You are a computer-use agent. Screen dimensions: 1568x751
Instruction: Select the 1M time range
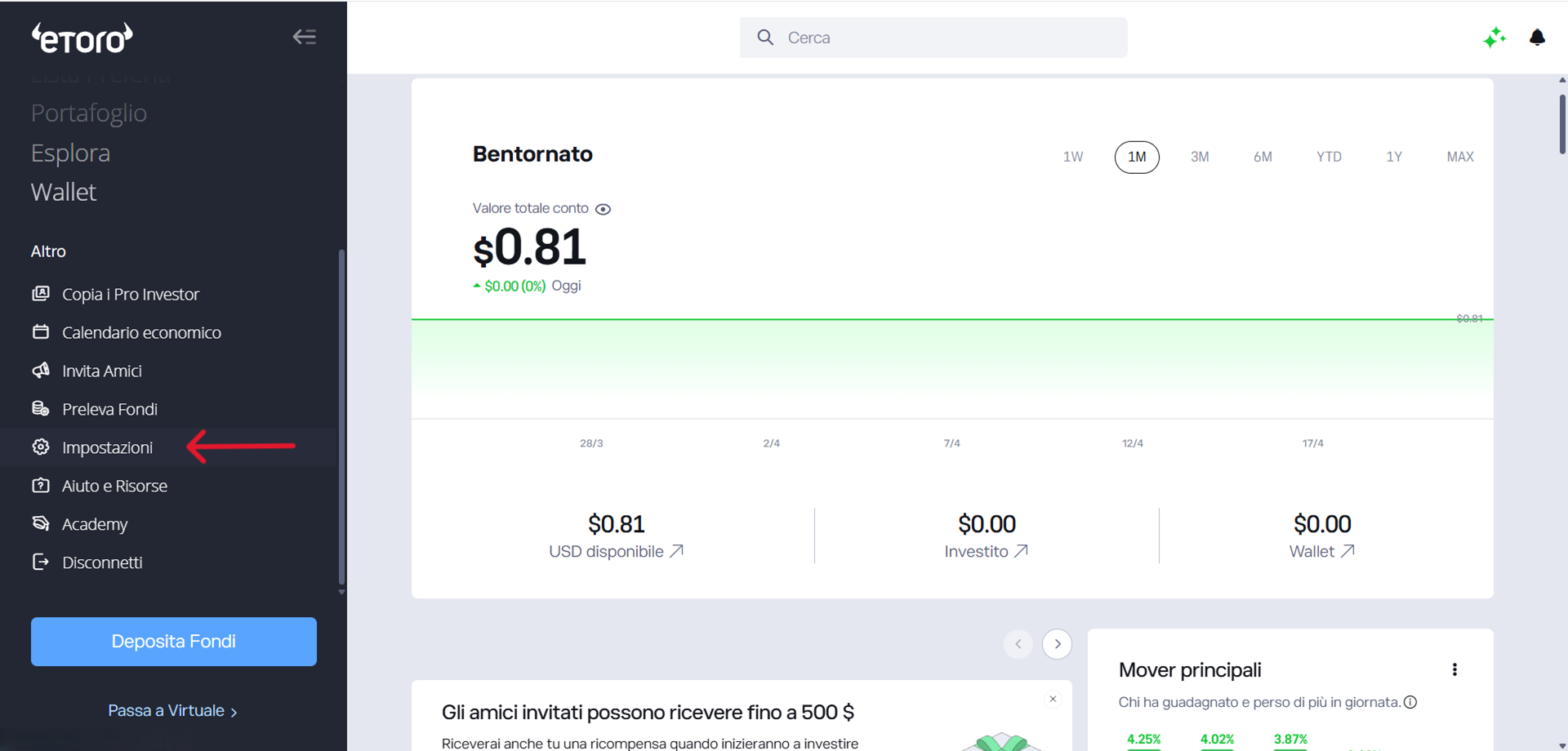(x=1137, y=157)
